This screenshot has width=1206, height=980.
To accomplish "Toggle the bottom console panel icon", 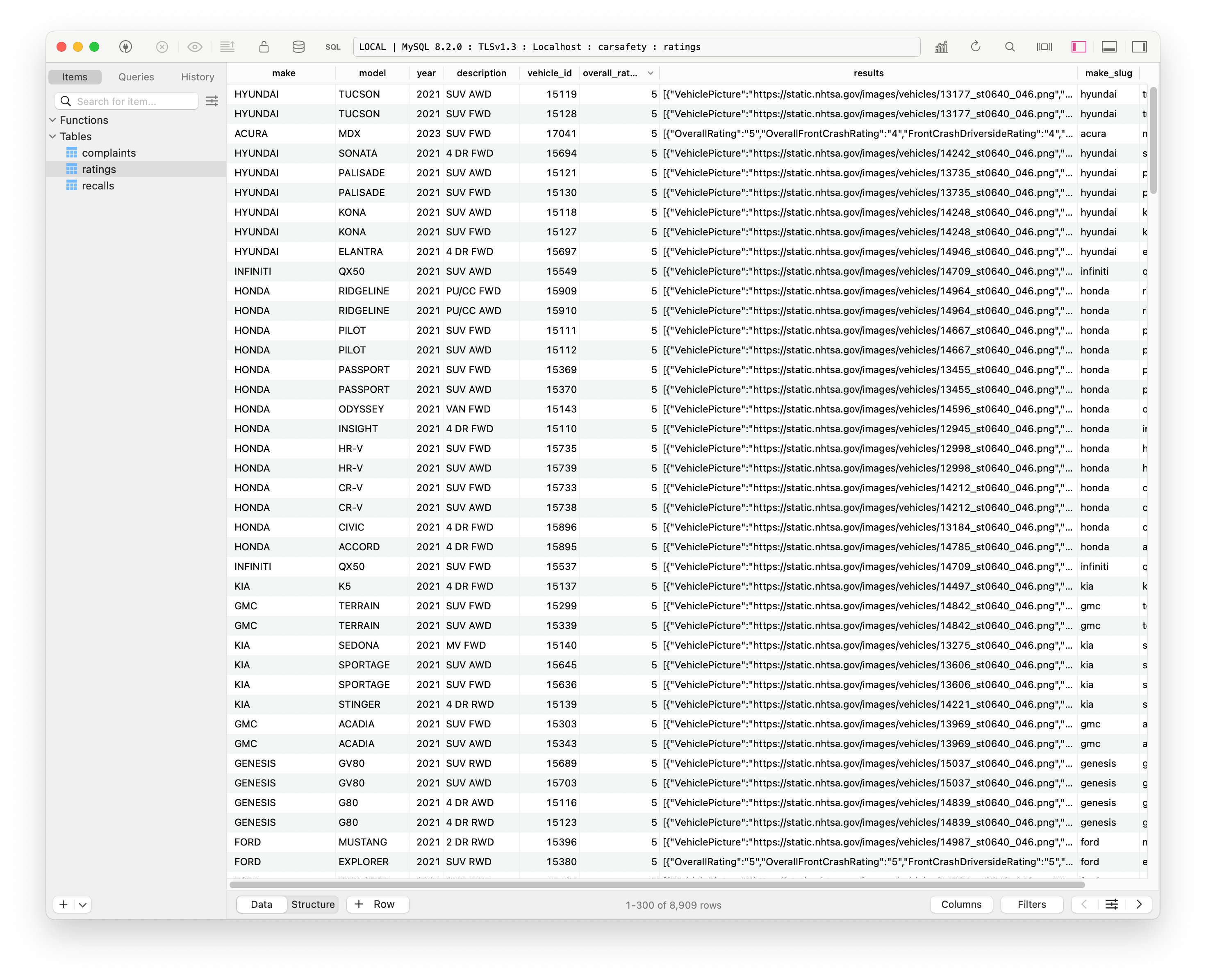I will [1109, 47].
